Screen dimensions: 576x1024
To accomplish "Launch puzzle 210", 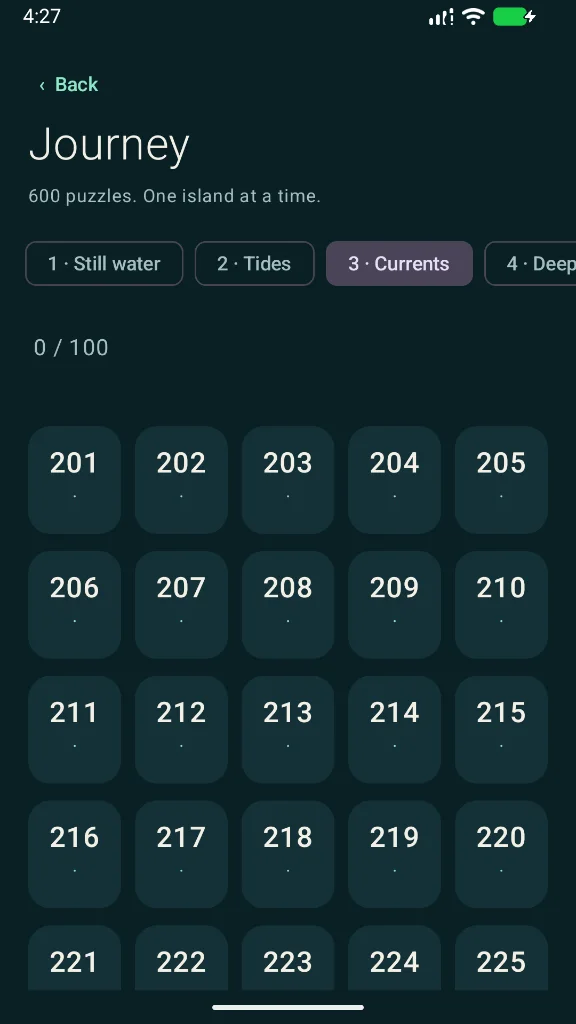I will pos(502,605).
